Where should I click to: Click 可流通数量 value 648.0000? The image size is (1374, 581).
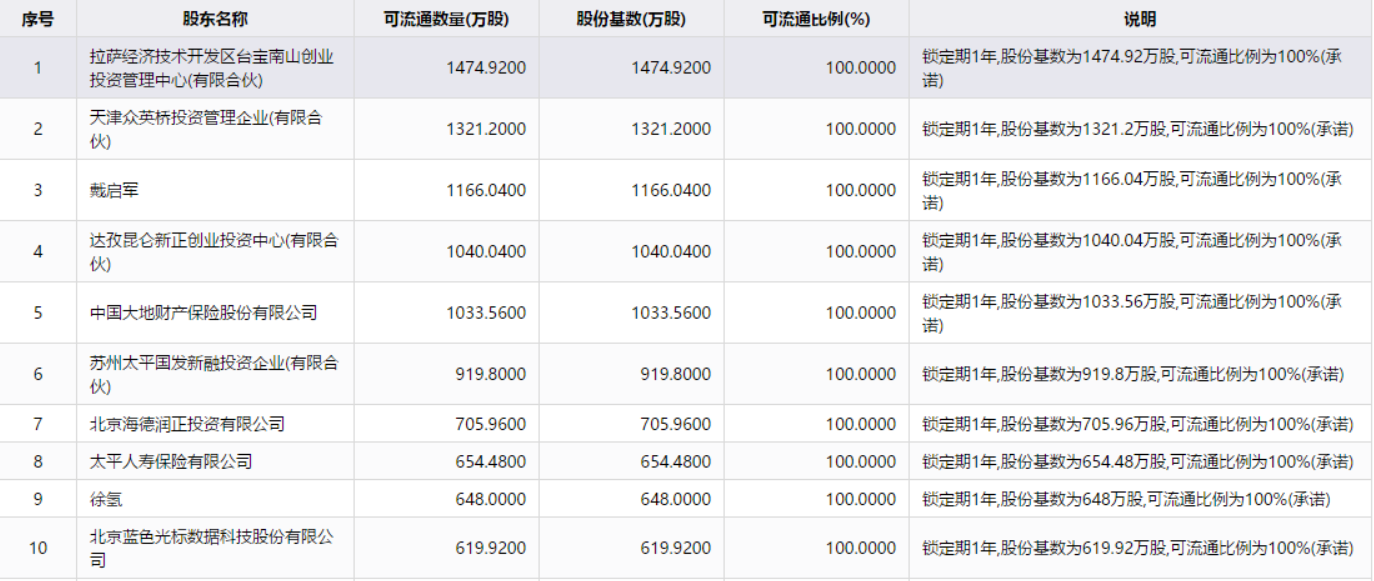[x=491, y=499]
